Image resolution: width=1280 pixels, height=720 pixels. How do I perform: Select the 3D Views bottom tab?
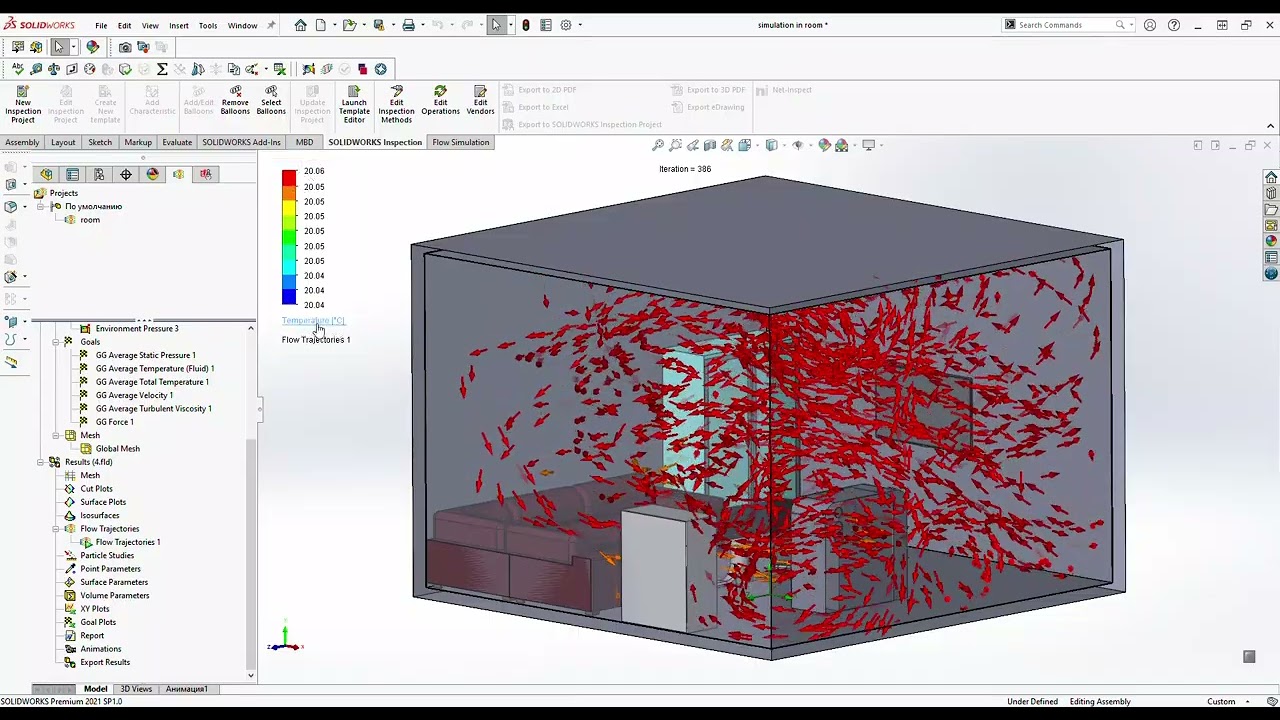pos(136,689)
